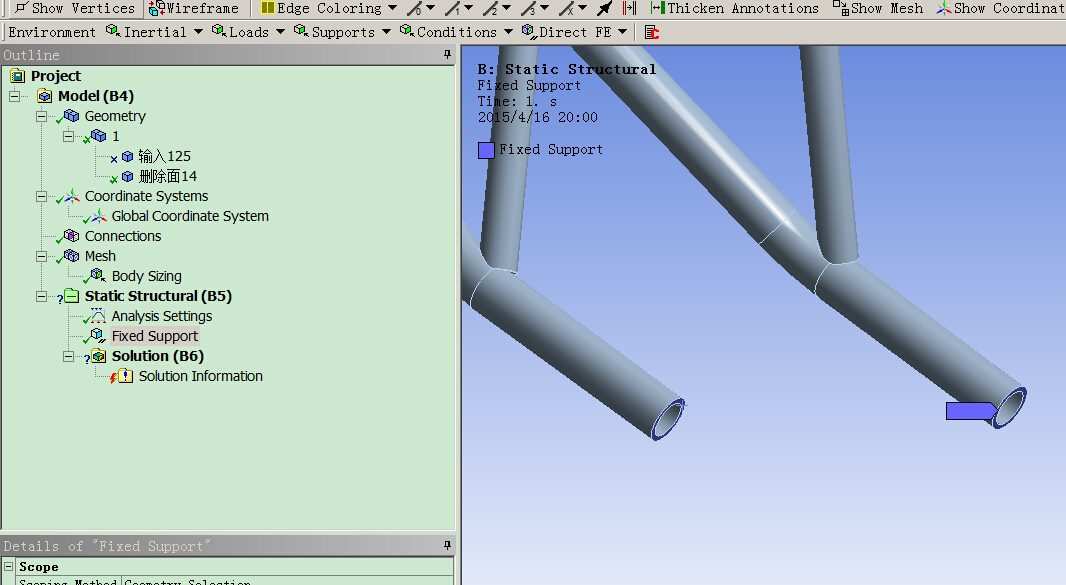1066x585 pixels.
Task: Collapse the Coordinate Systems branch
Action: 41,196
